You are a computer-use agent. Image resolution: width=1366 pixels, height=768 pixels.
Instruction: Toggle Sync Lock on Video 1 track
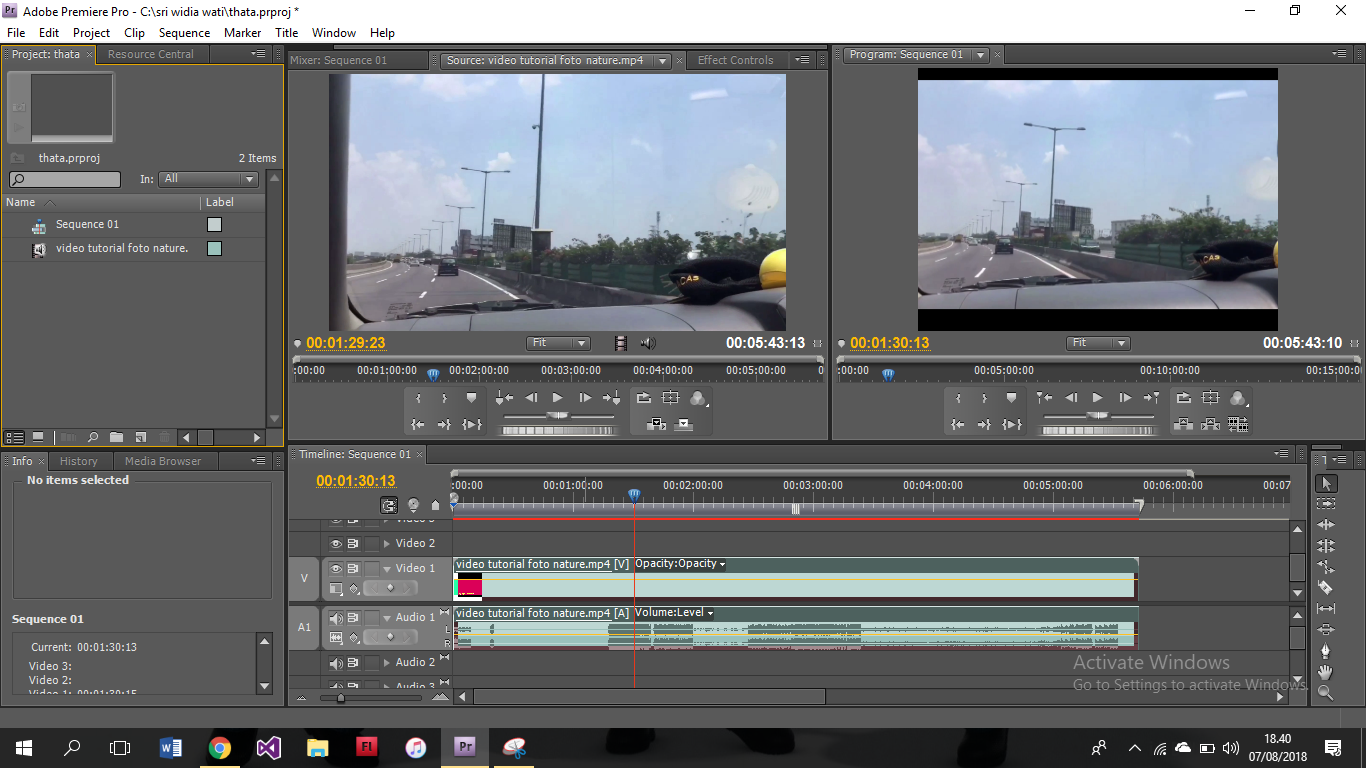pos(353,568)
